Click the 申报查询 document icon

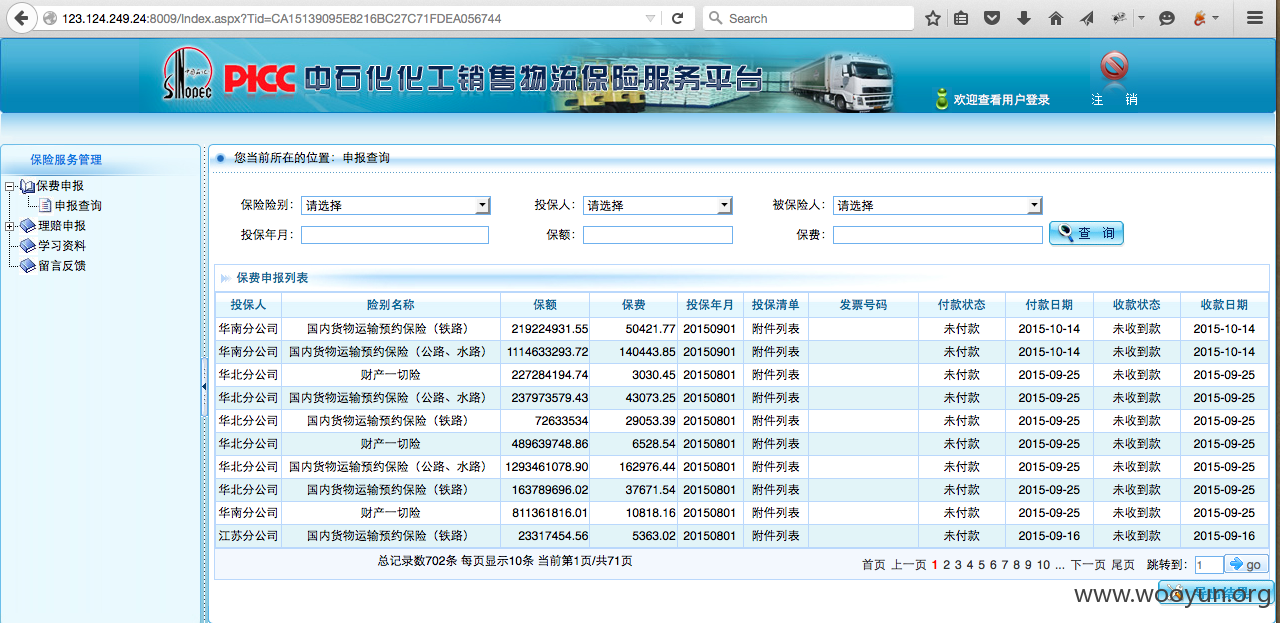[45, 206]
